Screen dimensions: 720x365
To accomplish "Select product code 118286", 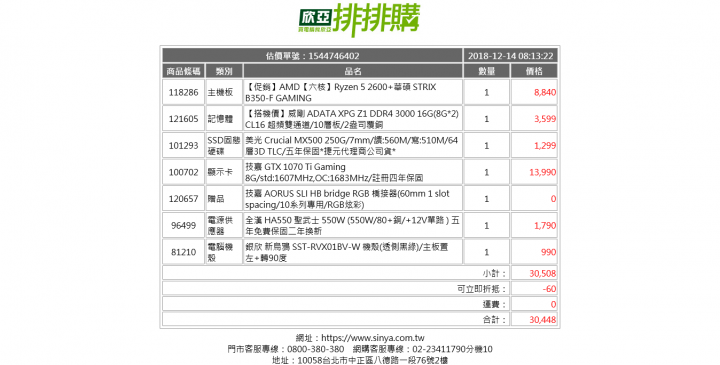I will tap(183, 92).
